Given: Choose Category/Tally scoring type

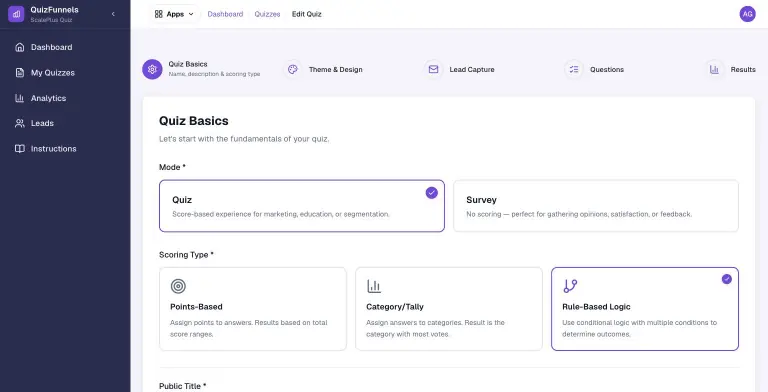Looking at the screenshot, I should [x=449, y=309].
